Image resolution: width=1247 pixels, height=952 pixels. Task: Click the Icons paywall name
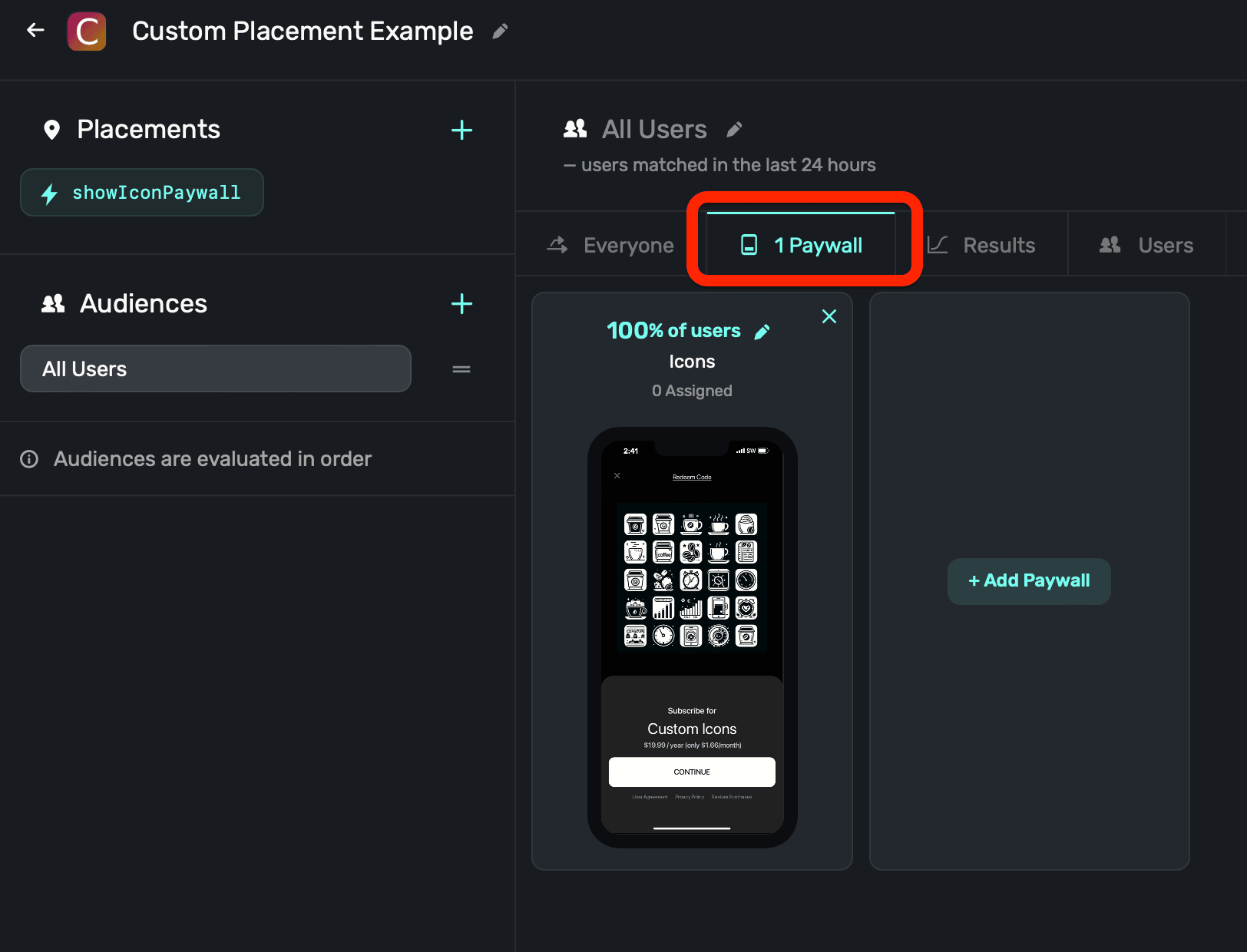pos(692,362)
